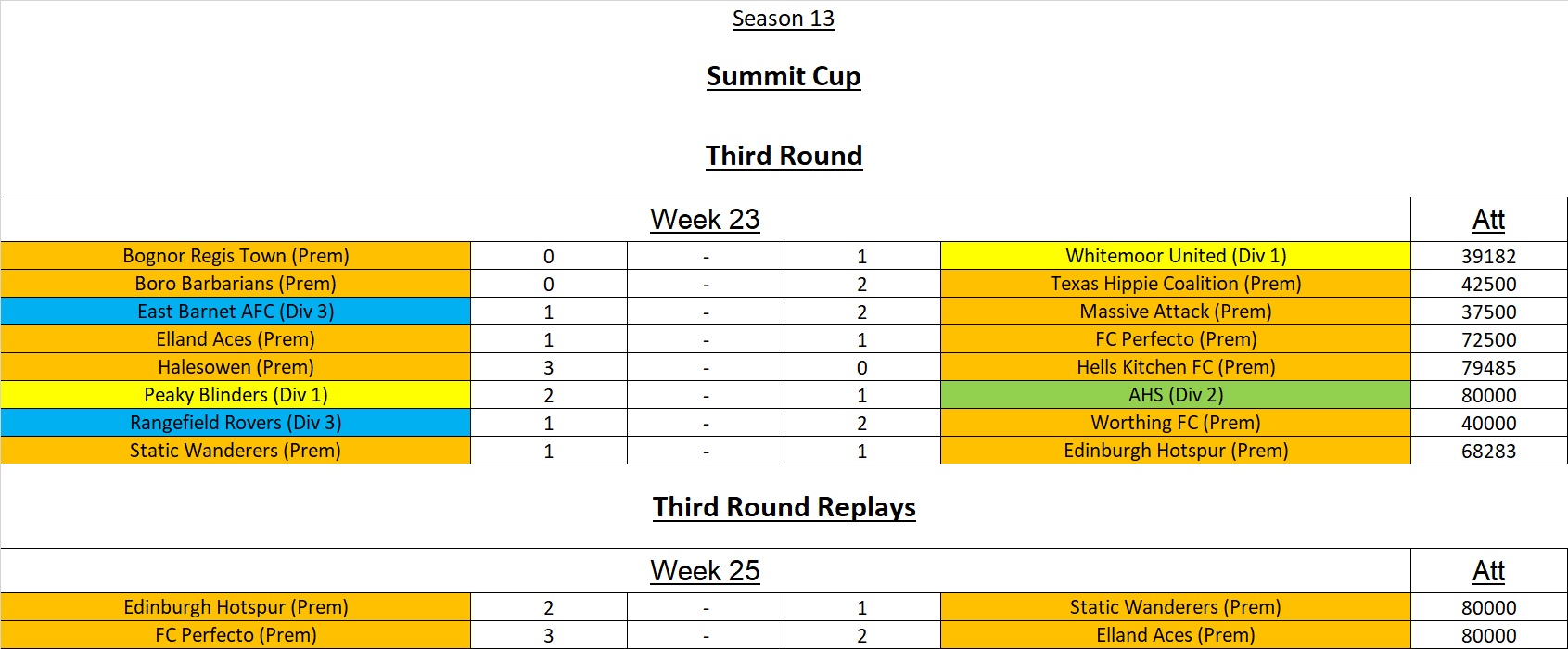The width and height of the screenshot is (1568, 649).
Task: Select the Peaky Blinders (Div 1) cell
Action: coord(236,395)
